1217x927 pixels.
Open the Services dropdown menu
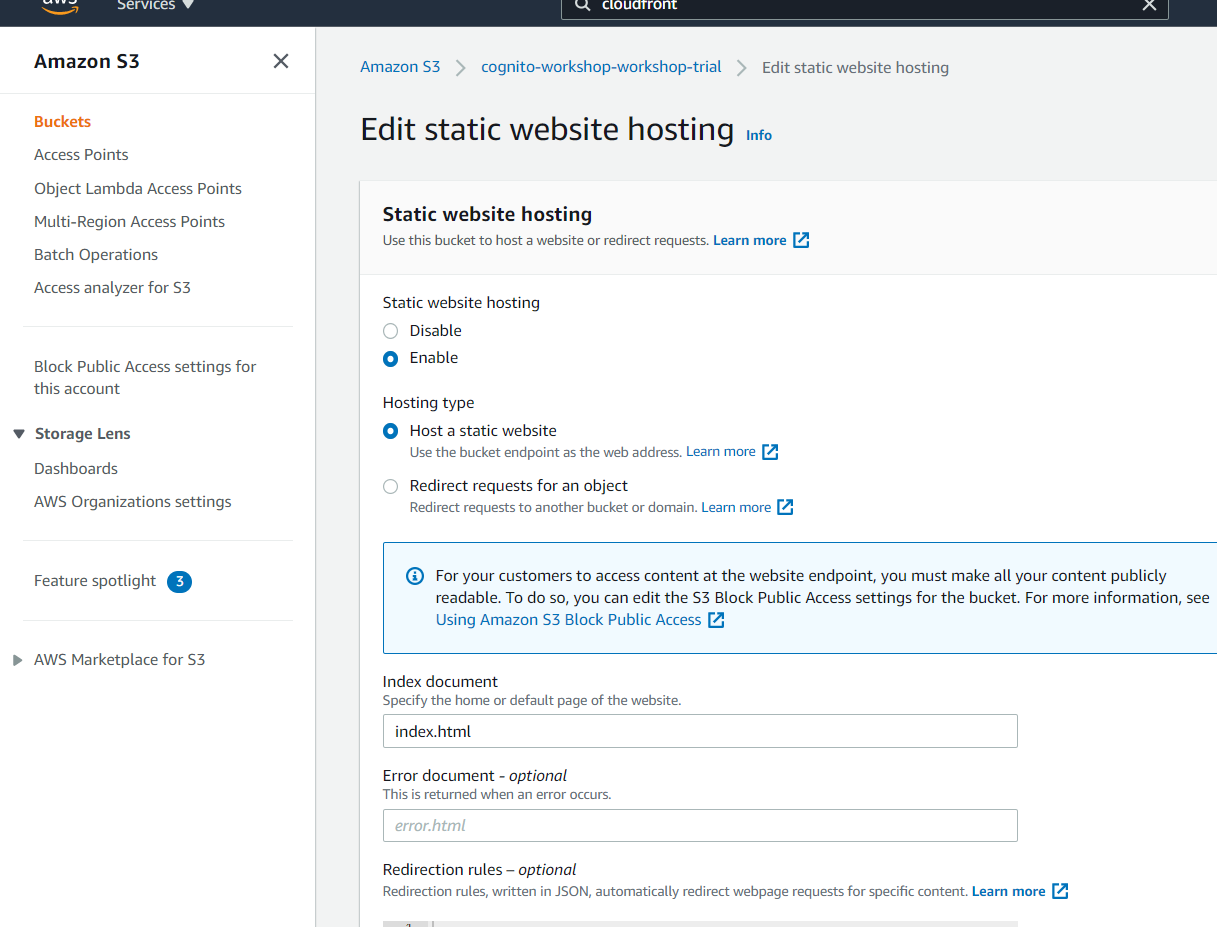pos(155,6)
